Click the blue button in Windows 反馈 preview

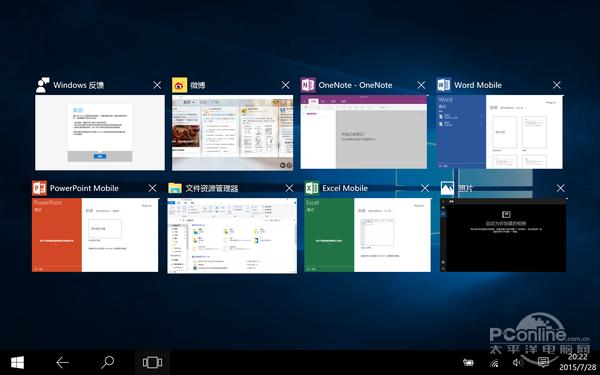(100, 156)
